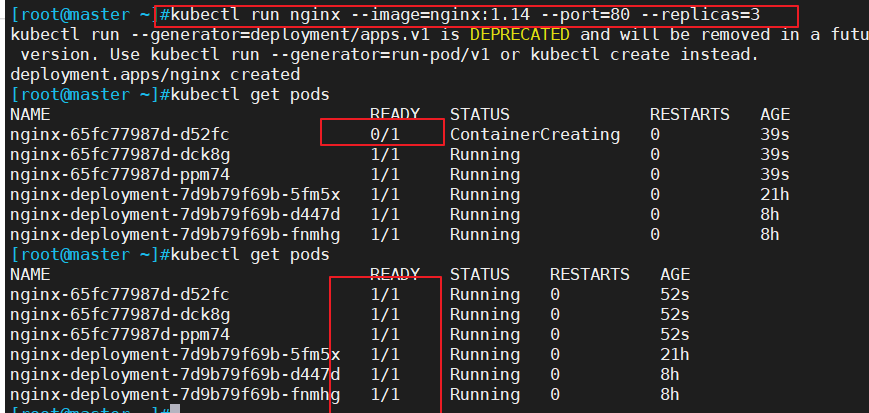Click the 'deployment.apps/nginx created' output line
This screenshot has height=413, width=869.
click(155, 74)
